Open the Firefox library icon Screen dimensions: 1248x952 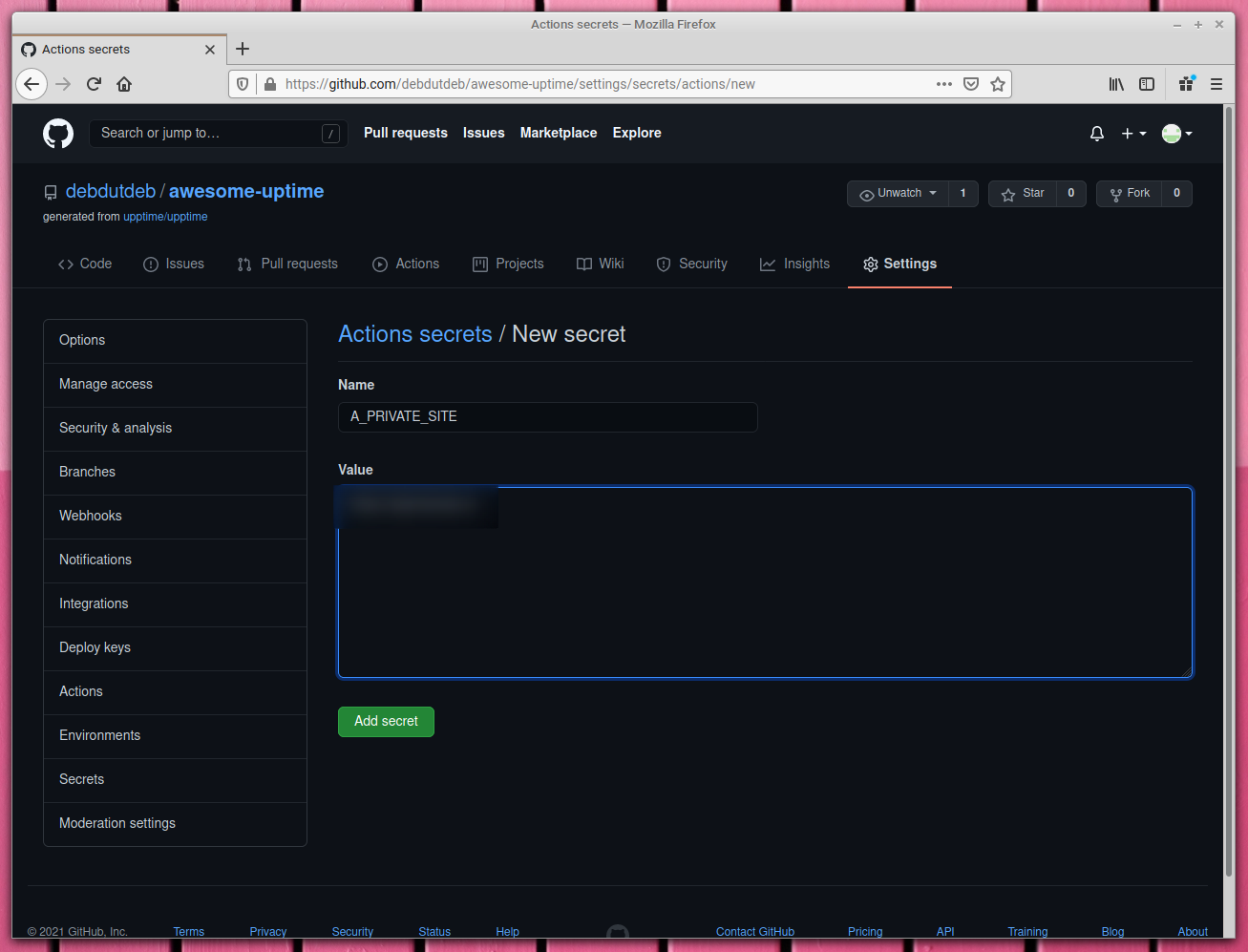pos(1116,84)
